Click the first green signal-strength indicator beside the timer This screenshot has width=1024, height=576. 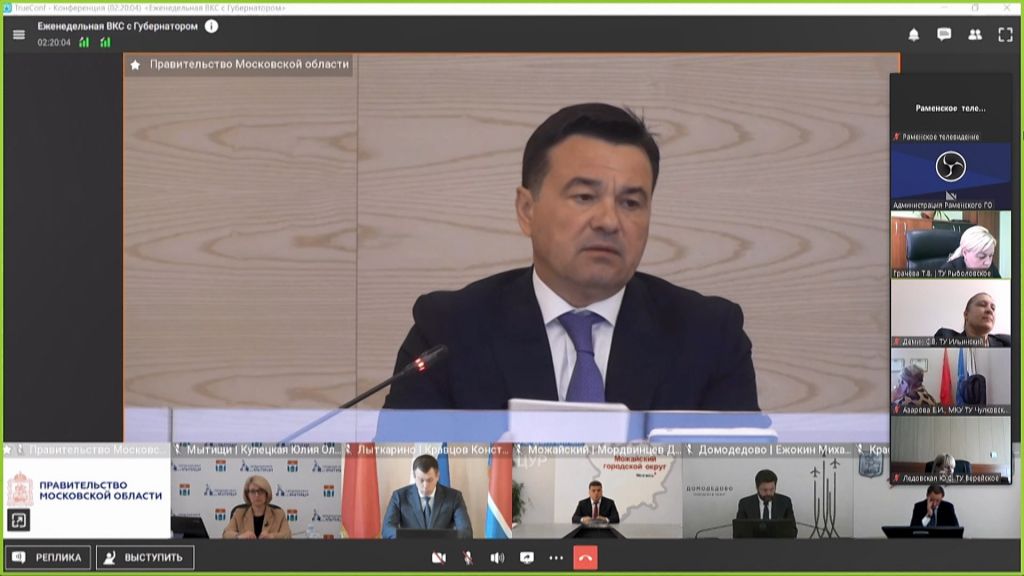pos(84,42)
